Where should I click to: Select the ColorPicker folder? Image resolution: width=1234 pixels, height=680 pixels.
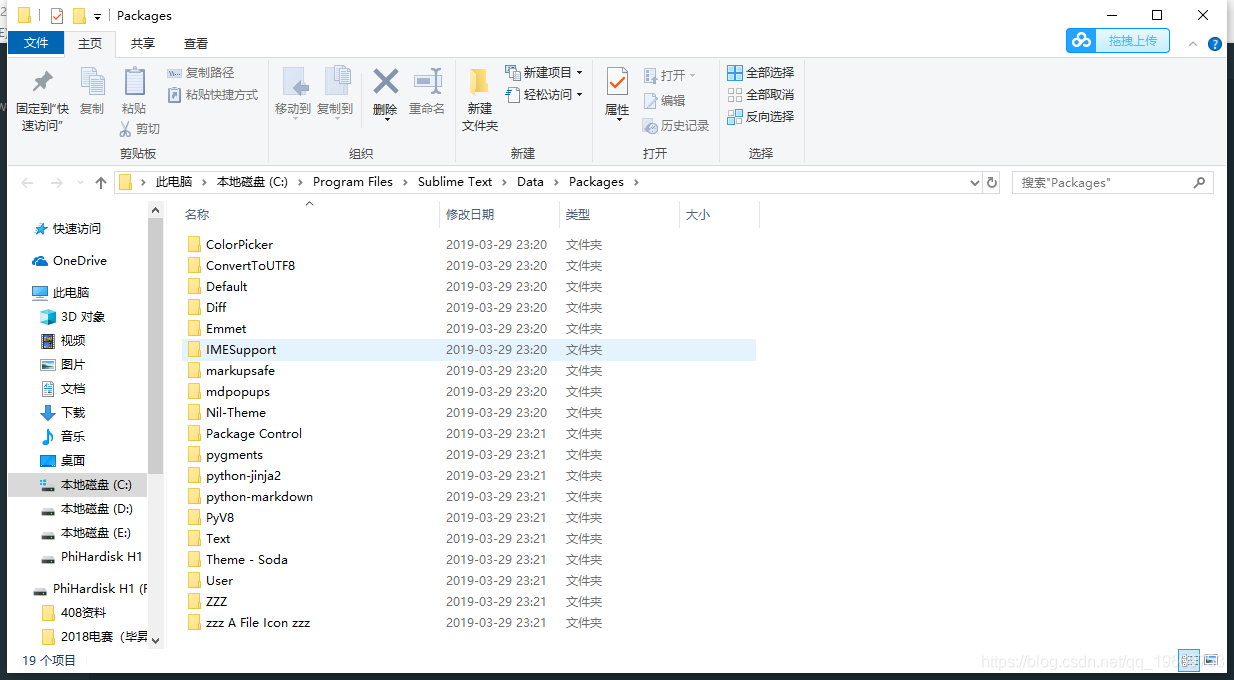239,244
